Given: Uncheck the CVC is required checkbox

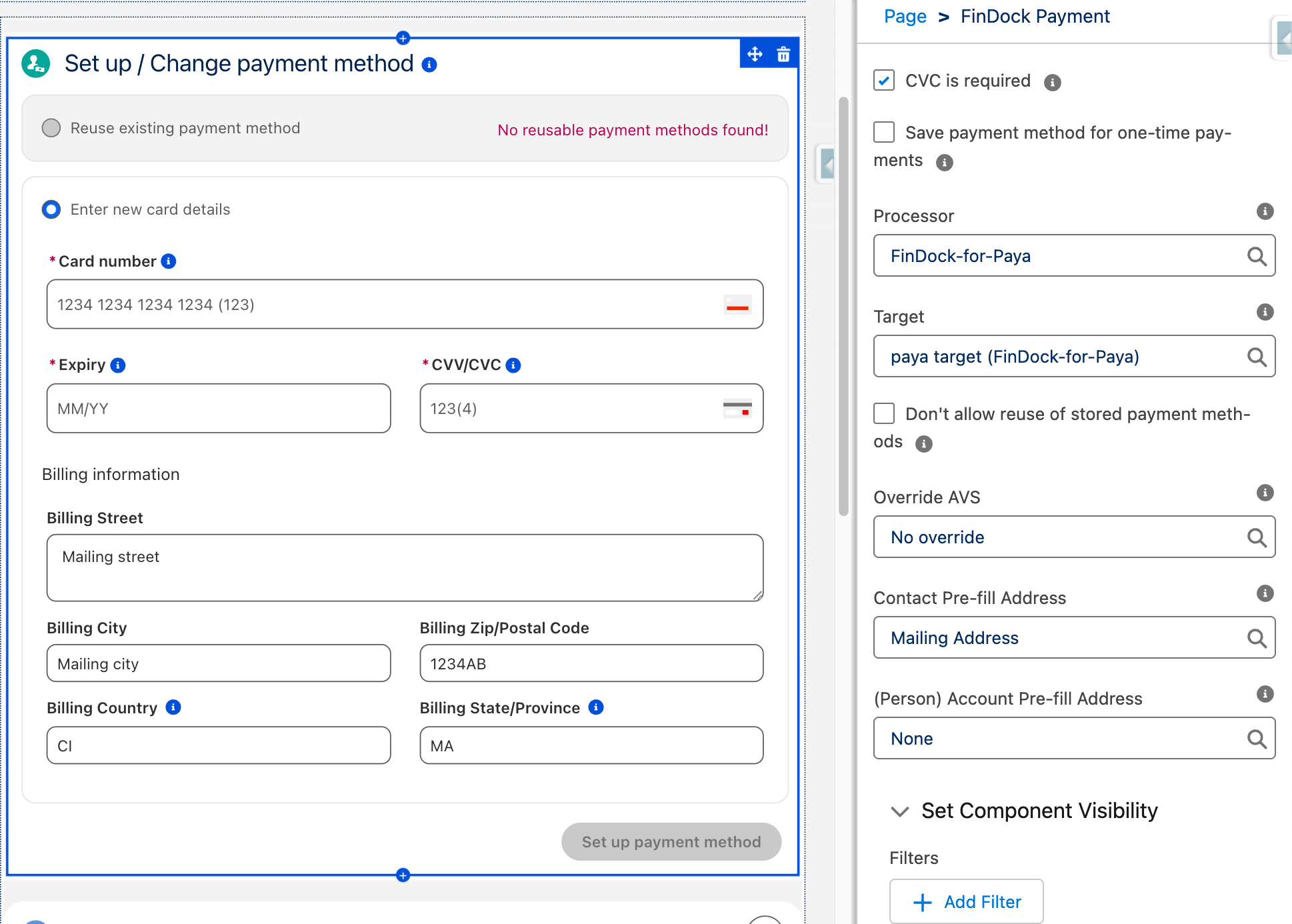Looking at the screenshot, I should (883, 81).
